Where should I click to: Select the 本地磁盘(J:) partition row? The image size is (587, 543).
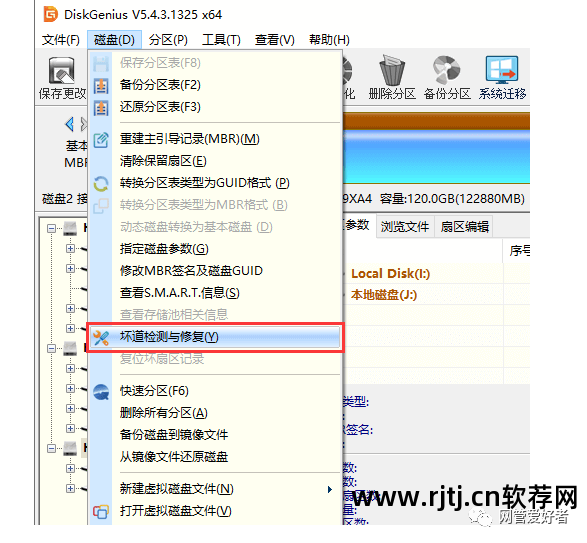click(x=436, y=295)
